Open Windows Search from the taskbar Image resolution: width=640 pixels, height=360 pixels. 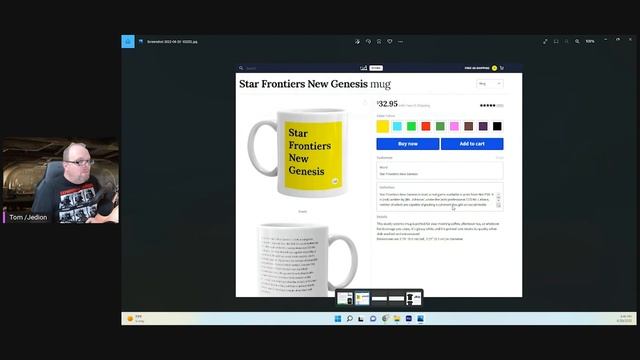(x=350, y=319)
